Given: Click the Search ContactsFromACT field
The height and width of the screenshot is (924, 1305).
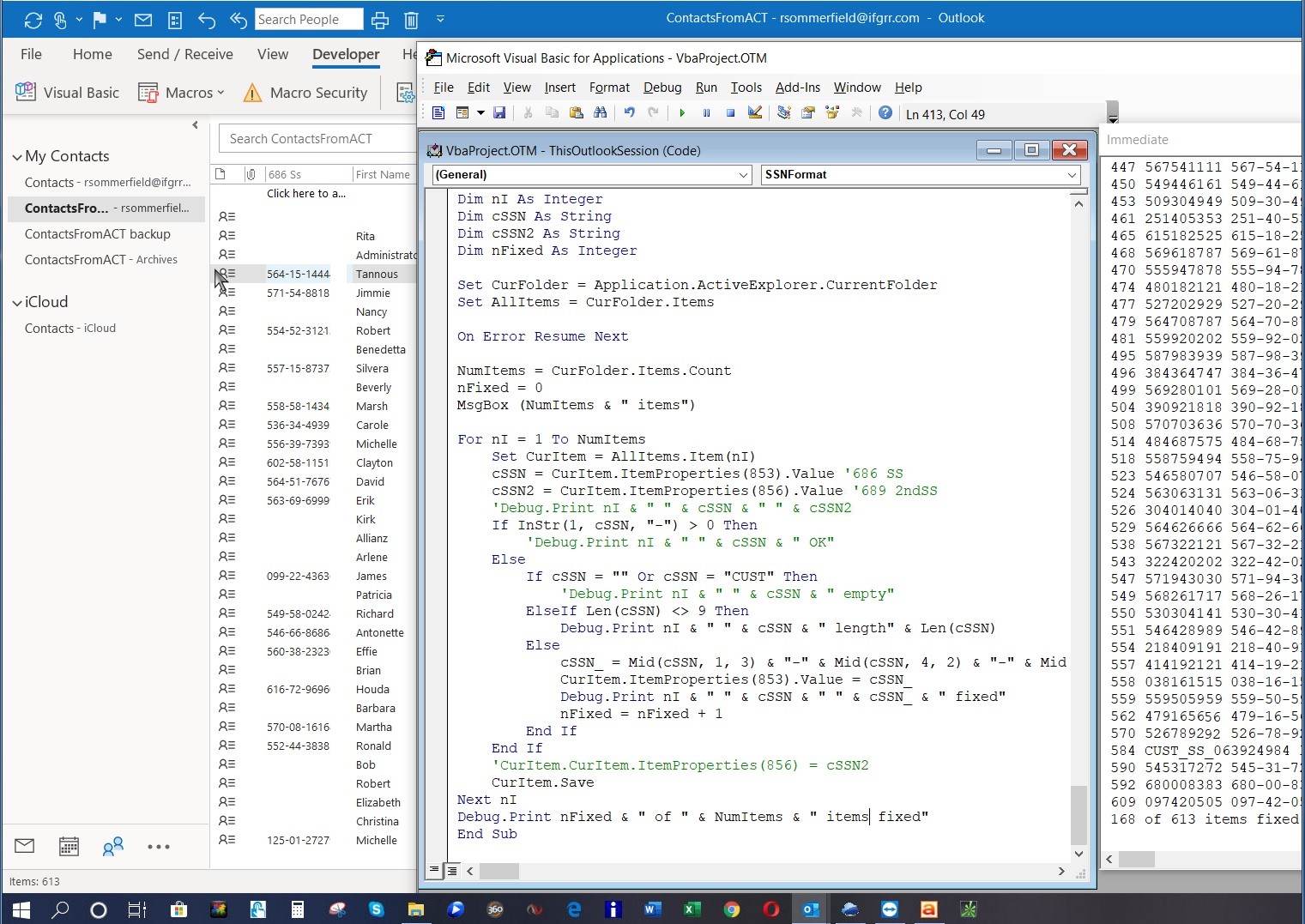Looking at the screenshot, I should click(317, 139).
